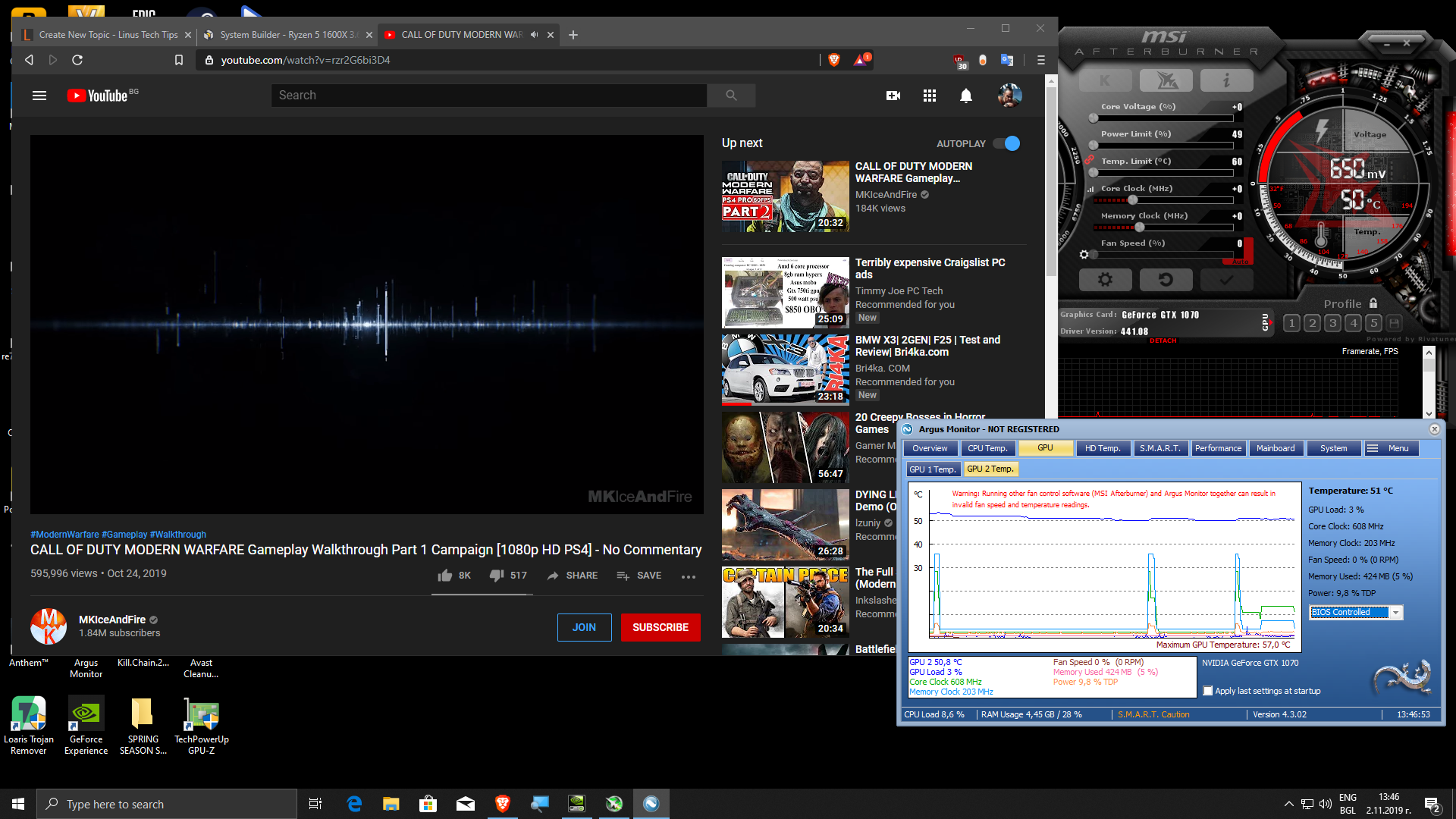Screen dimensions: 1456x819
Task: Adjust Power Limit slider in Afterburner
Action: (x=1093, y=146)
